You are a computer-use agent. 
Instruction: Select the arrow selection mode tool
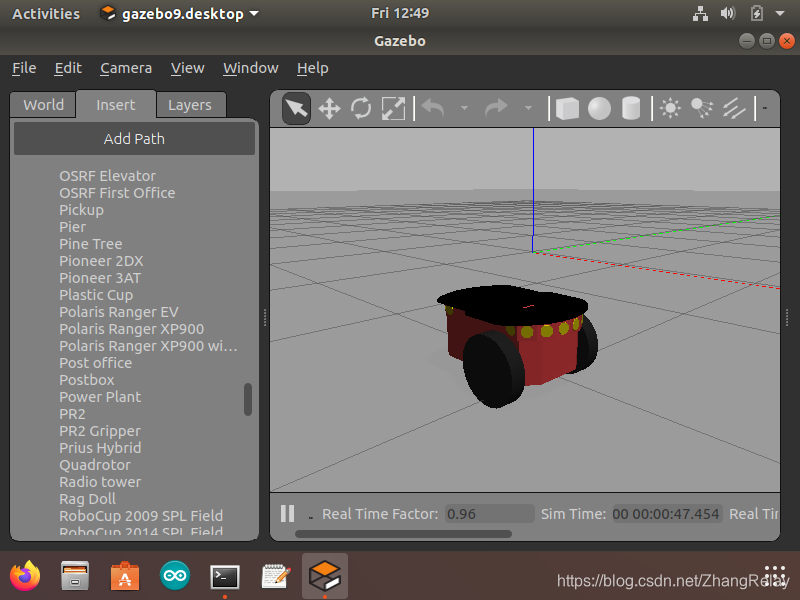click(x=296, y=108)
